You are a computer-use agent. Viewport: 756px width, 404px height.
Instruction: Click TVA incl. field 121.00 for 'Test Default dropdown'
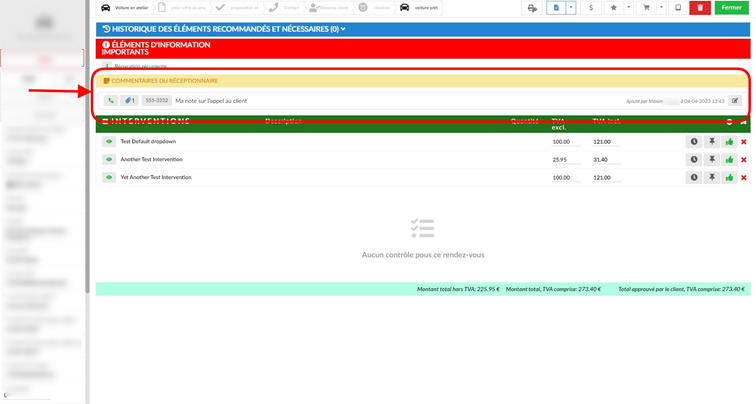607,142
